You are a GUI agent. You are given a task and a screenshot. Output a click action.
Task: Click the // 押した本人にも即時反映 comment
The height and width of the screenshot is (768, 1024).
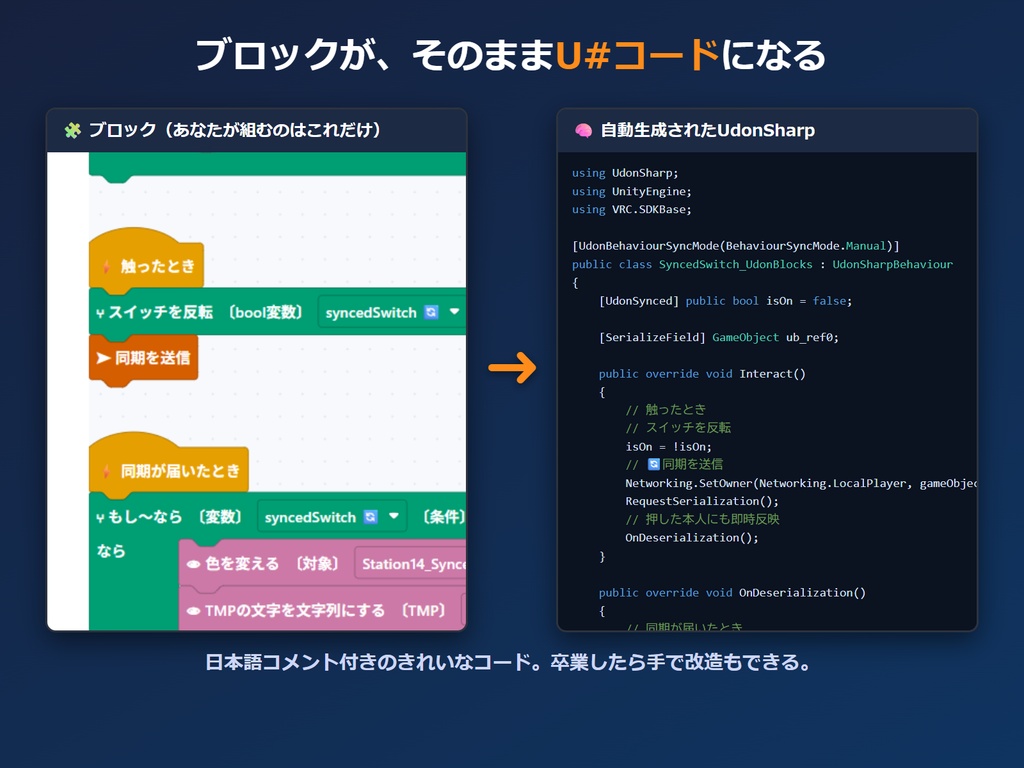click(703, 519)
